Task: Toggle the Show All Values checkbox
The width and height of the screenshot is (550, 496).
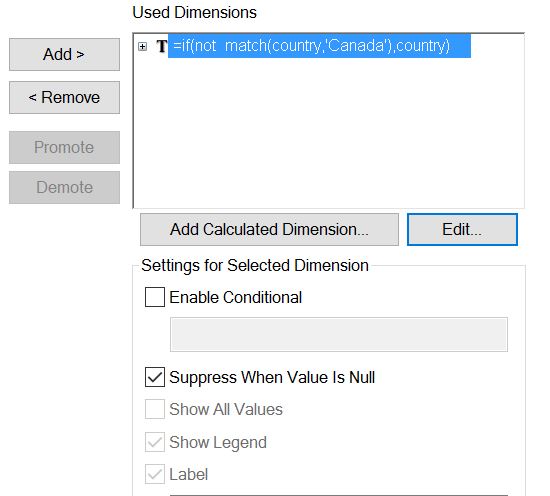Action: (155, 409)
